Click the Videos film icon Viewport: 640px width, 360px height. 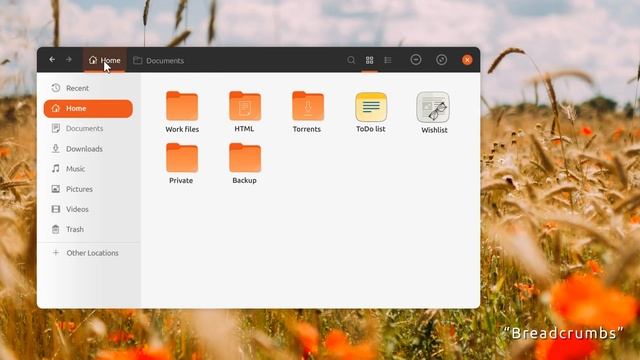[x=56, y=209]
